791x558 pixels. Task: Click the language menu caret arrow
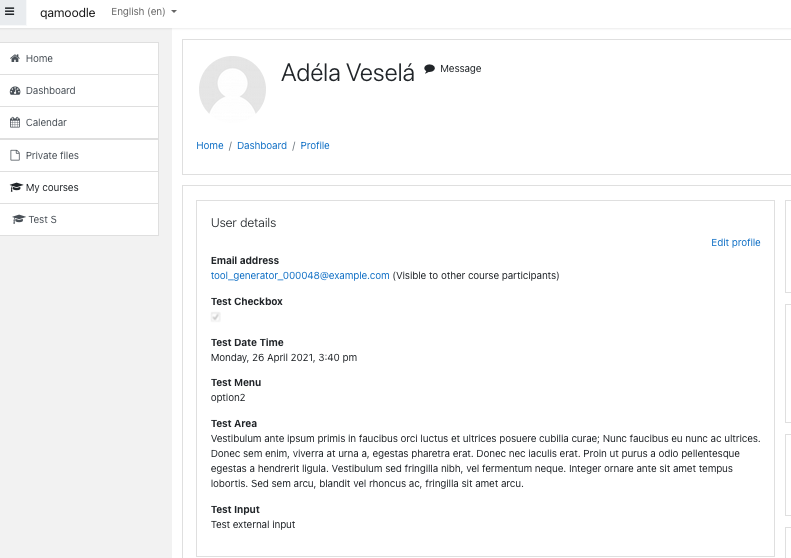(174, 12)
